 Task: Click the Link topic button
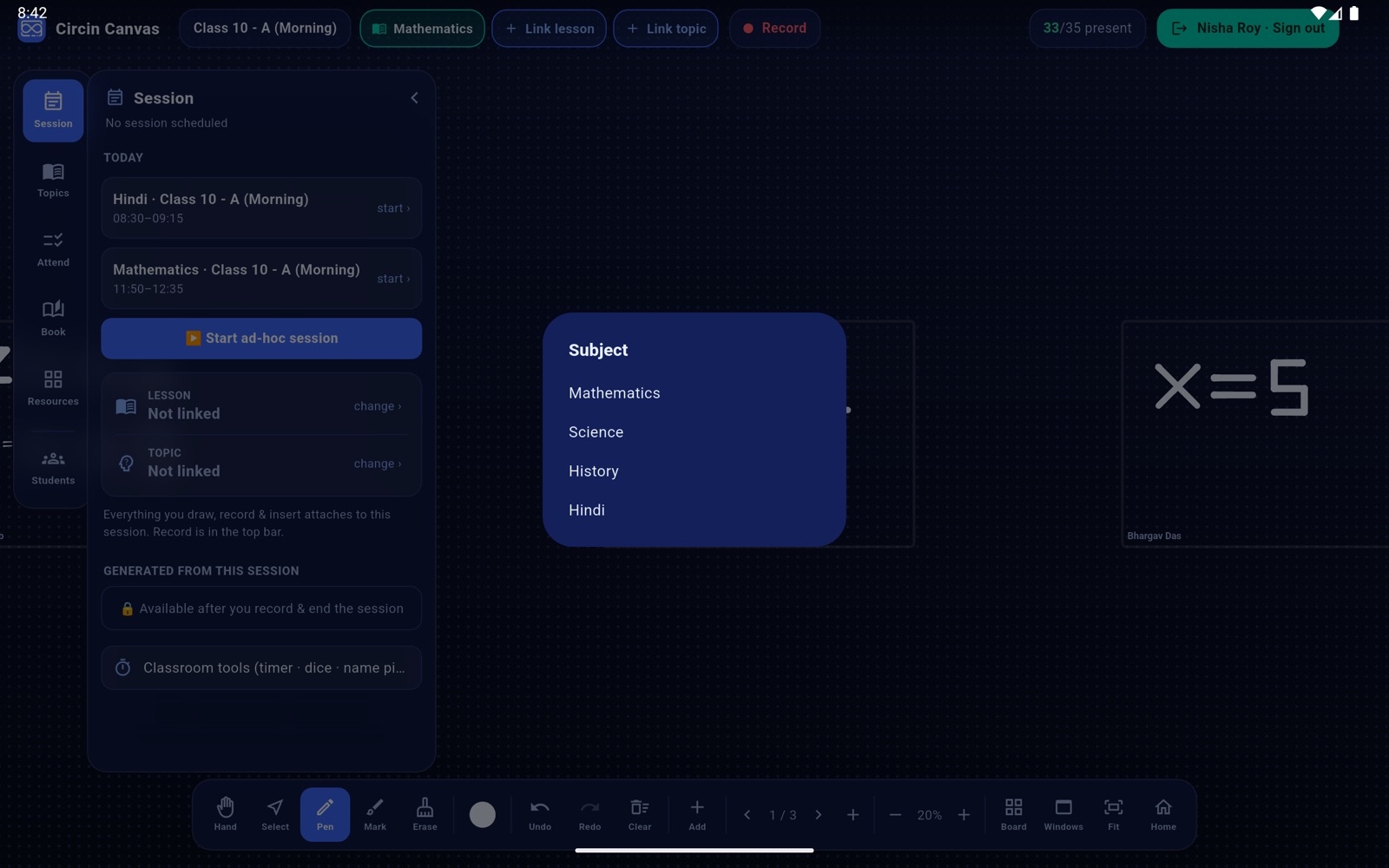point(666,29)
